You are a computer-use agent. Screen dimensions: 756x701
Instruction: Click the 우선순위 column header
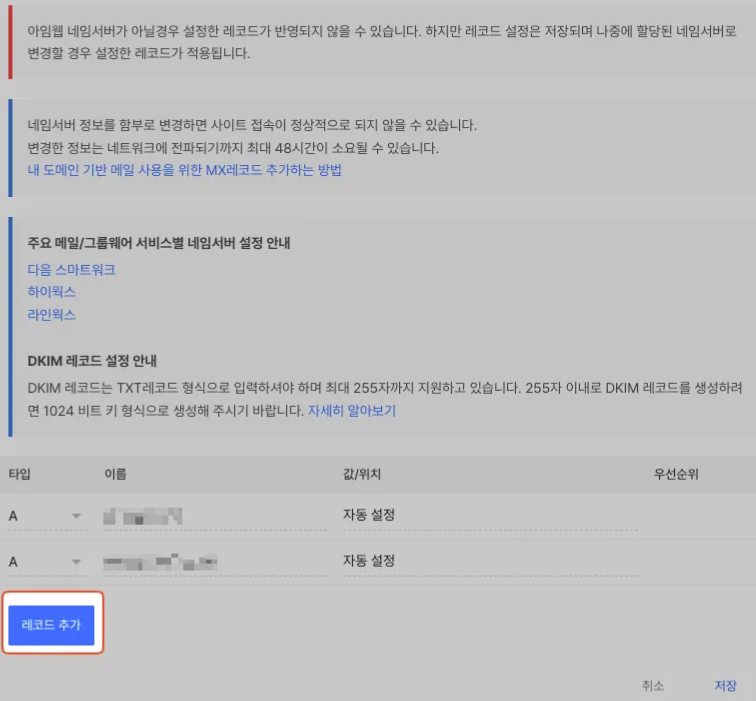tap(676, 474)
